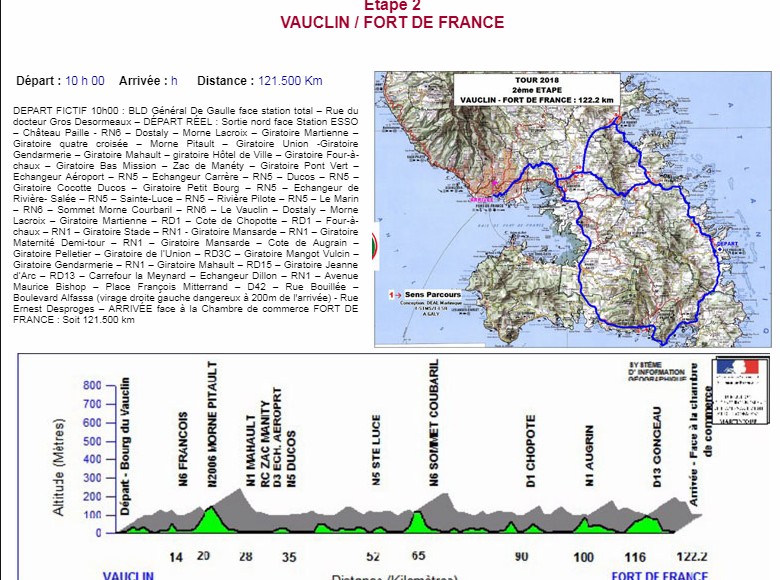Click the N2006 MORNE PITAULT profile label
This screenshot has width=780, height=580.
(x=212, y=424)
